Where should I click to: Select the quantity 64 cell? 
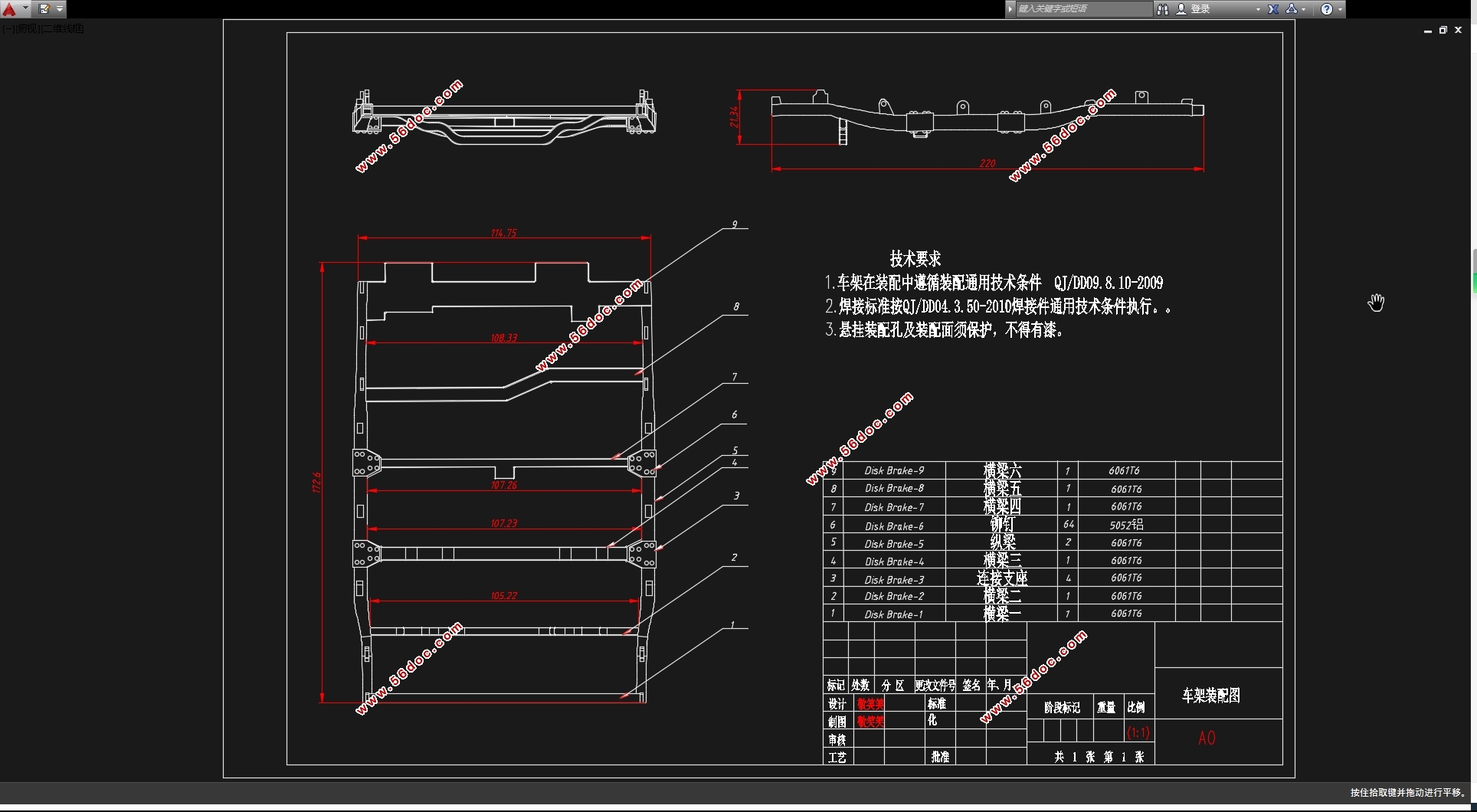click(1068, 525)
